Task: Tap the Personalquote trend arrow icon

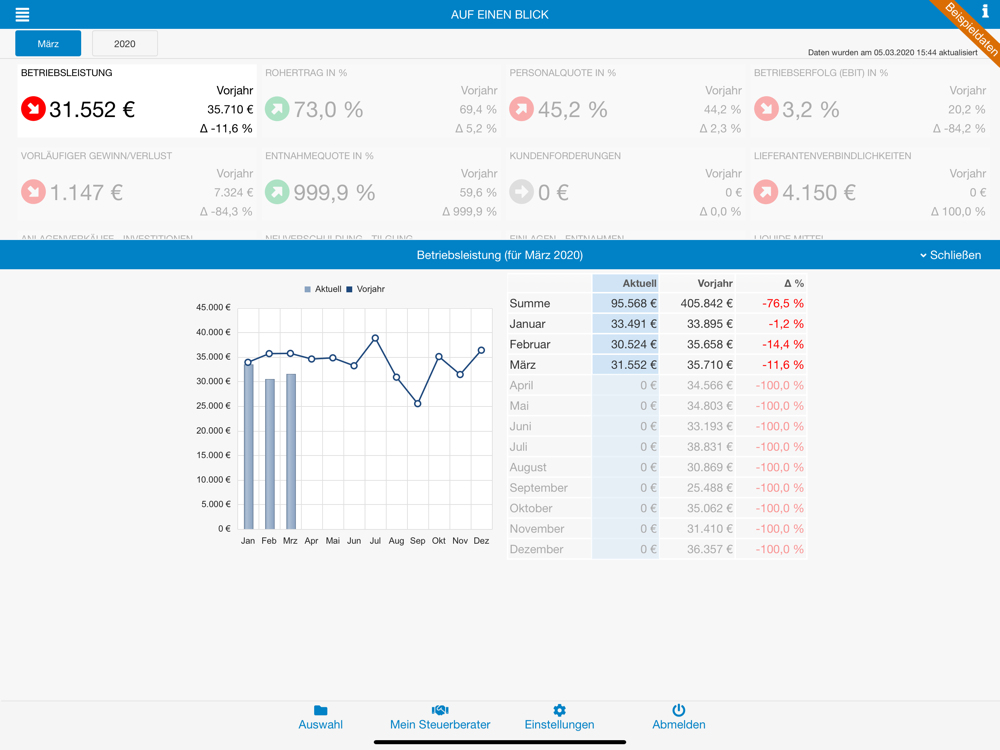Action: (521, 109)
